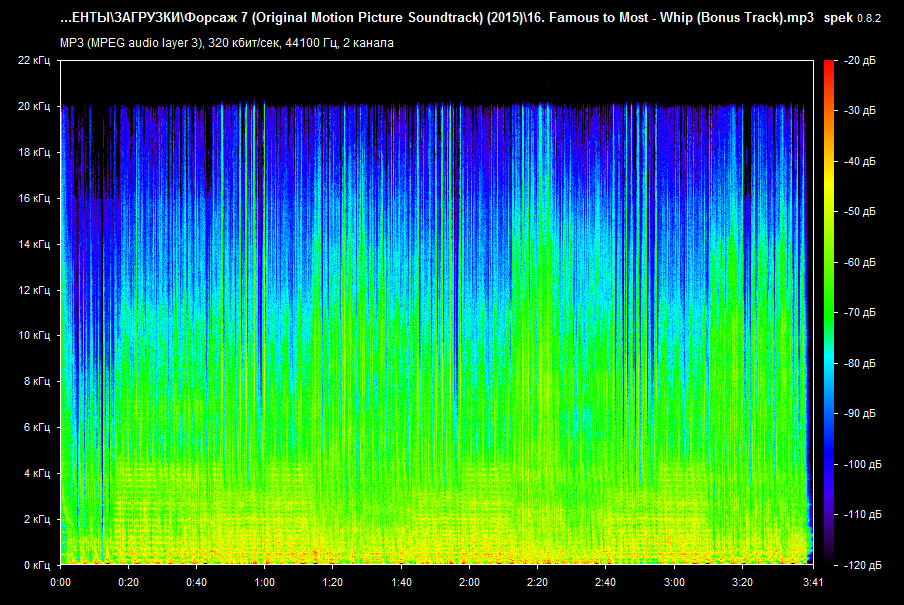The image size is (904, 605).
Task: Select the -70 дБ level label
Action: click(x=860, y=313)
